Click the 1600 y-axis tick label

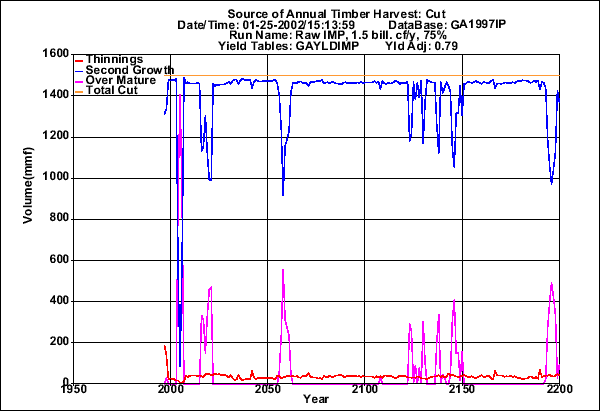click(x=54, y=54)
